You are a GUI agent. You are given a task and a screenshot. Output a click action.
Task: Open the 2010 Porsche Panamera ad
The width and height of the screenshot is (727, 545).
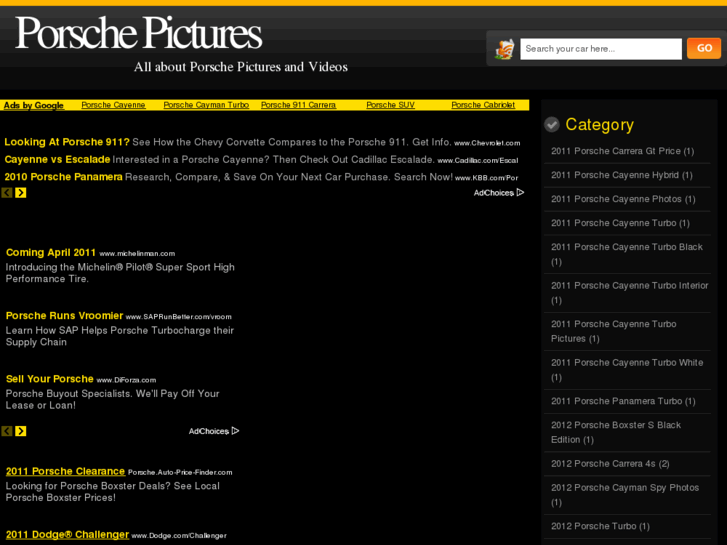pyautogui.click(x=64, y=177)
